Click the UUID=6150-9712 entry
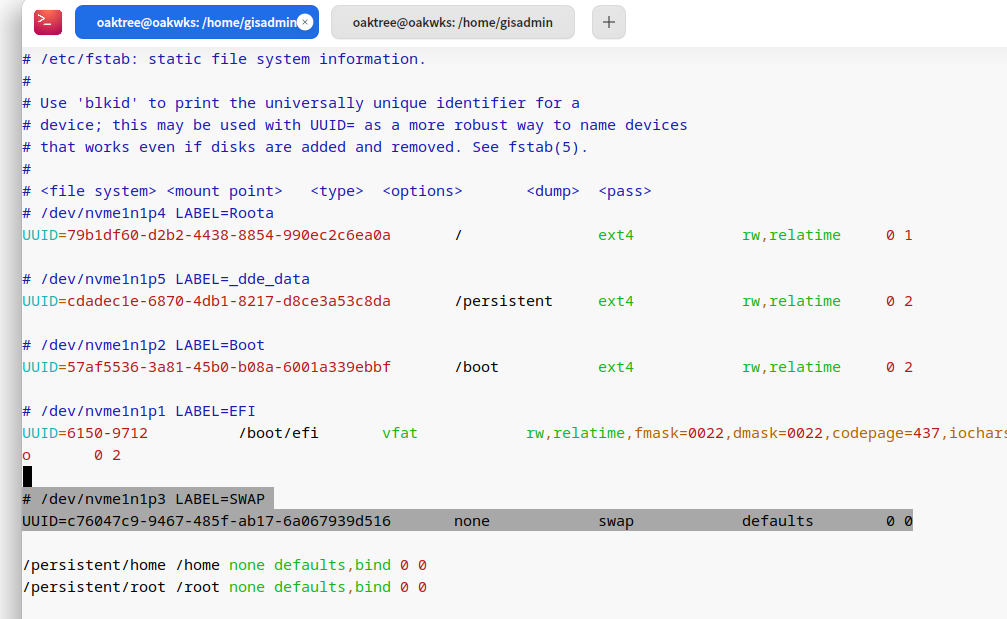Image resolution: width=1007 pixels, height=619 pixels. 85,433
